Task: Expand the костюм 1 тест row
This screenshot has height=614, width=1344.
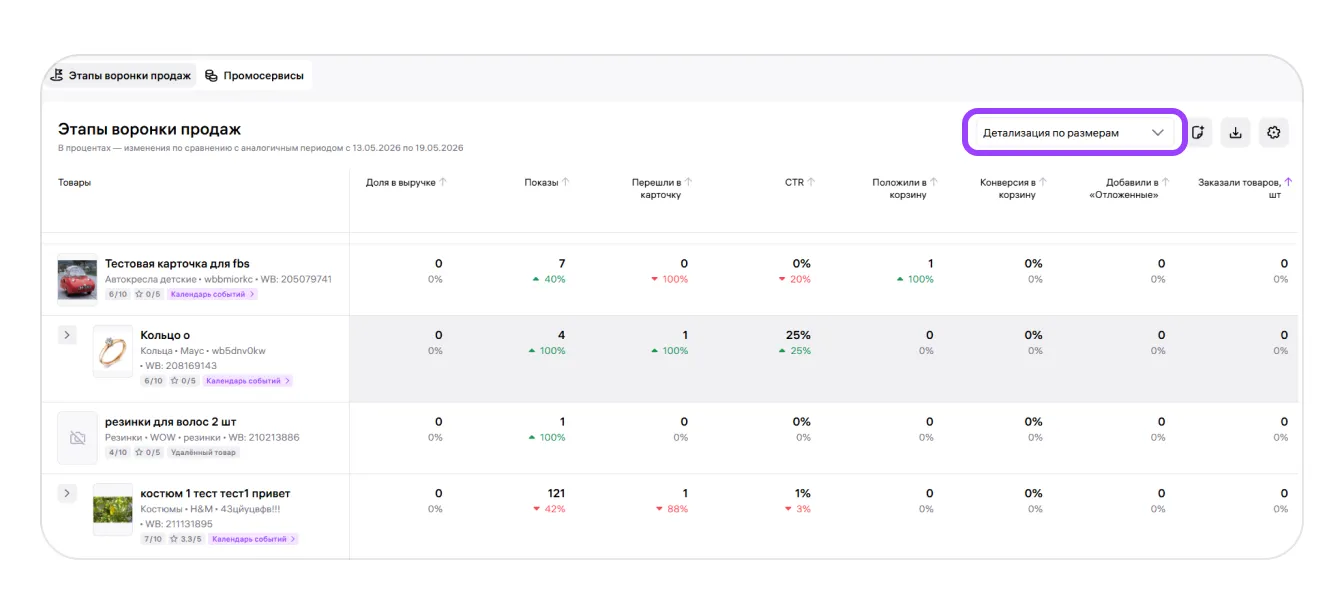Action: coord(67,493)
